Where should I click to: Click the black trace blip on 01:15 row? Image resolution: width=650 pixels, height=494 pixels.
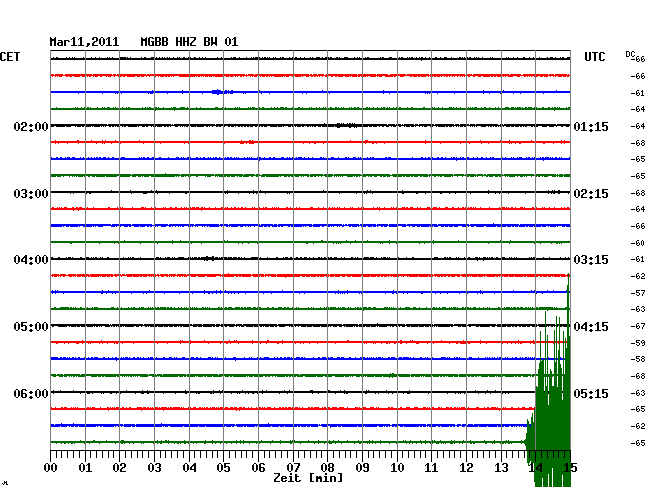point(346,125)
